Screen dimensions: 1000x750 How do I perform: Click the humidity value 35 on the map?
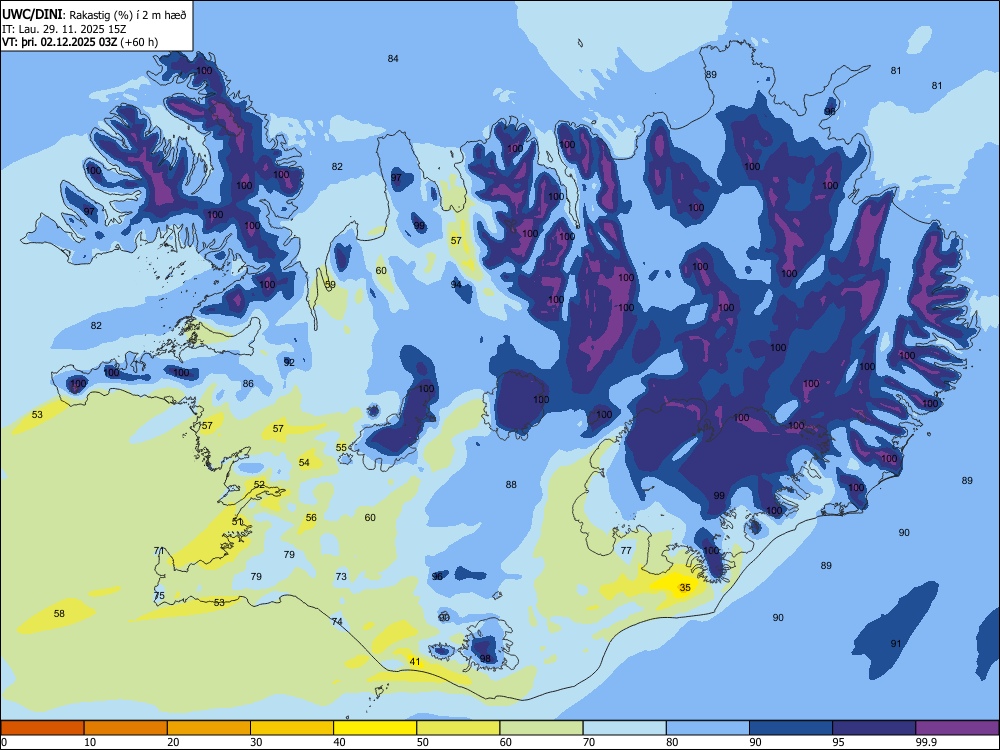click(x=685, y=587)
